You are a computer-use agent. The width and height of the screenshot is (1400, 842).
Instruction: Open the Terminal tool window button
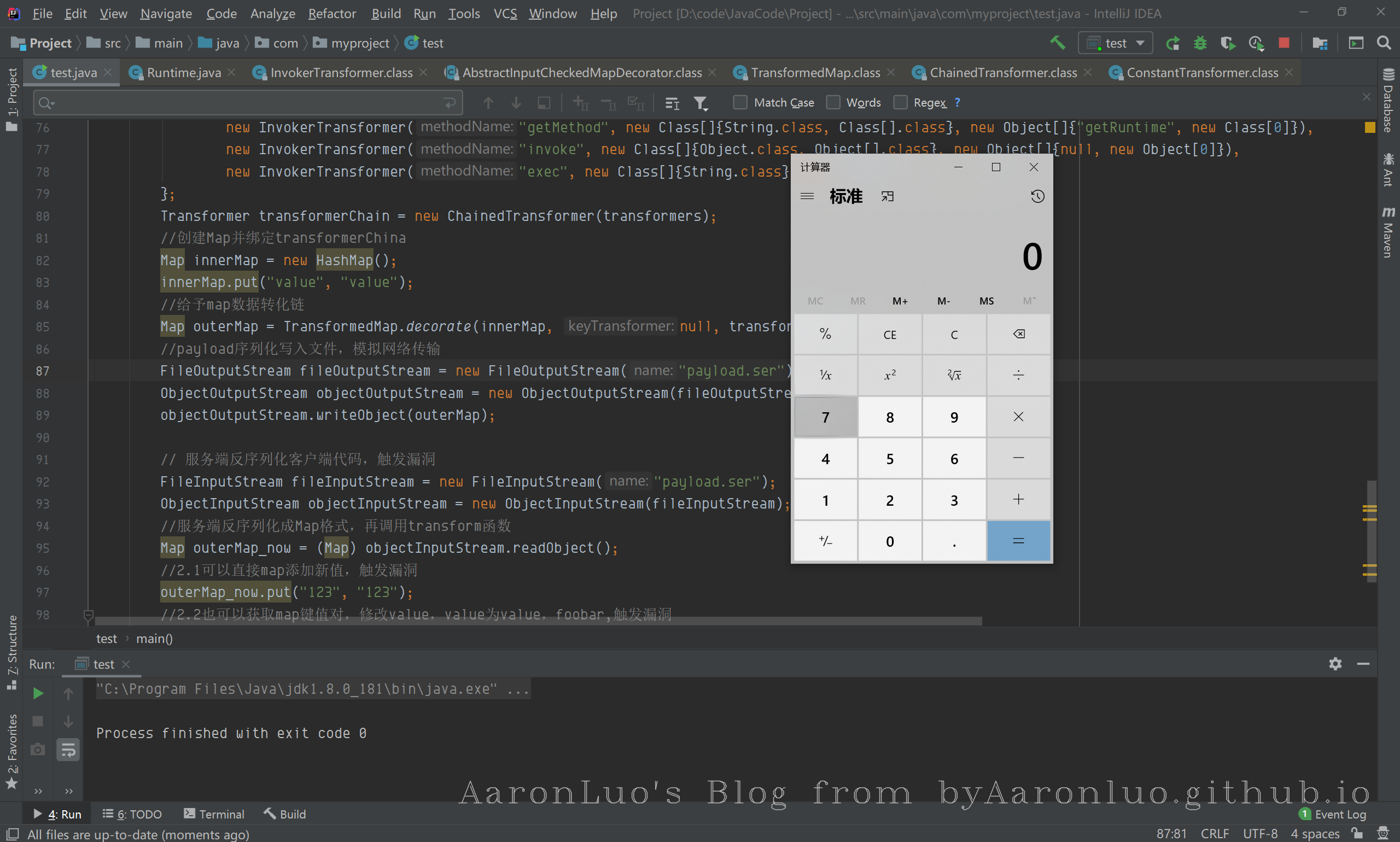[x=214, y=814]
